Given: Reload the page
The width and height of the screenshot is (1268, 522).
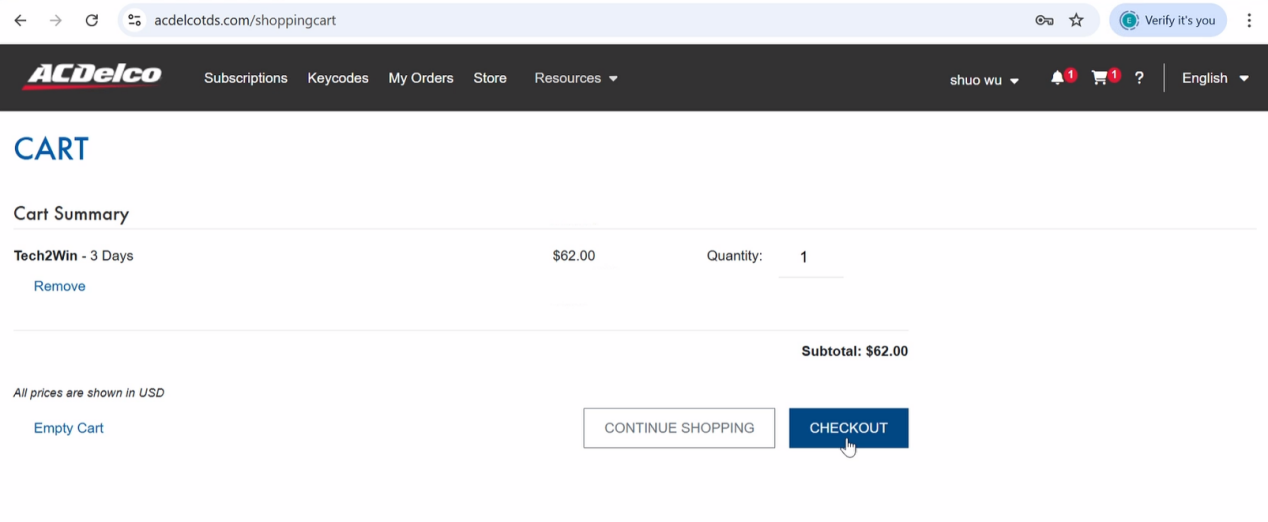Looking at the screenshot, I should 92,20.
